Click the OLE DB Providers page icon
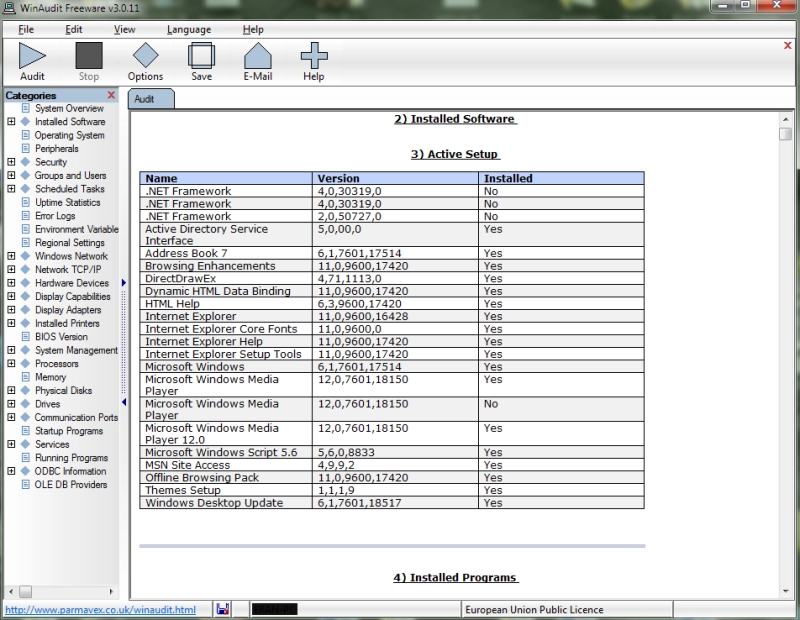The width and height of the screenshot is (800, 620). tap(26, 484)
